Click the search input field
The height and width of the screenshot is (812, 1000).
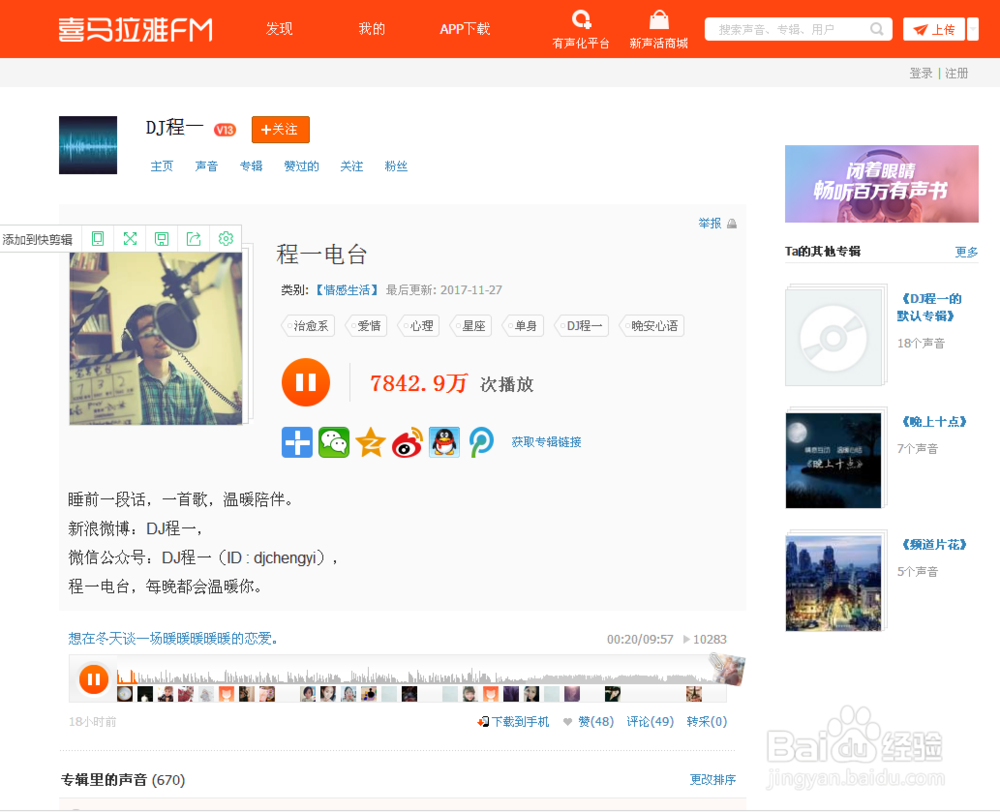790,29
